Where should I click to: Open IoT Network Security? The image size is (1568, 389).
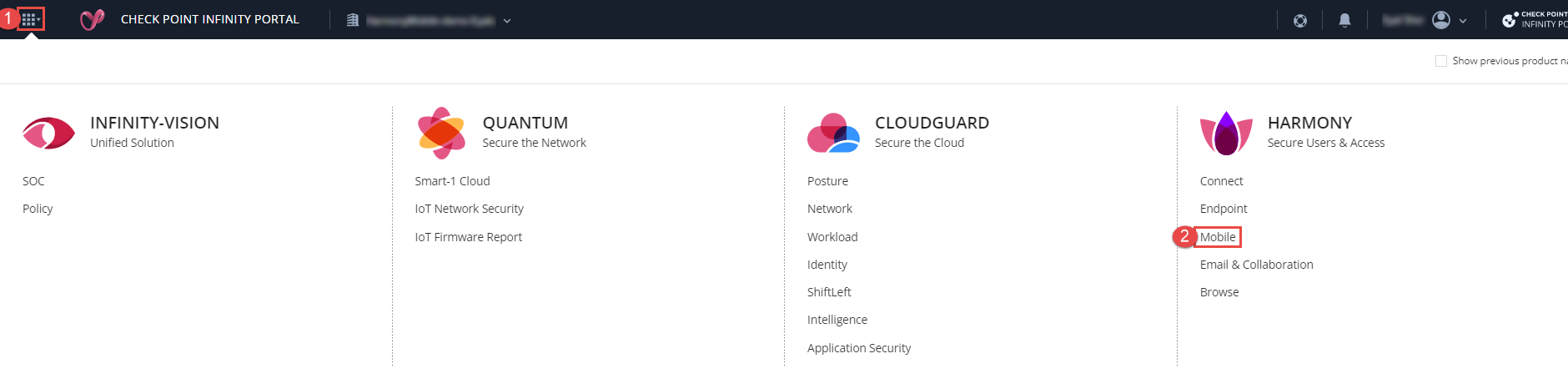tap(469, 209)
